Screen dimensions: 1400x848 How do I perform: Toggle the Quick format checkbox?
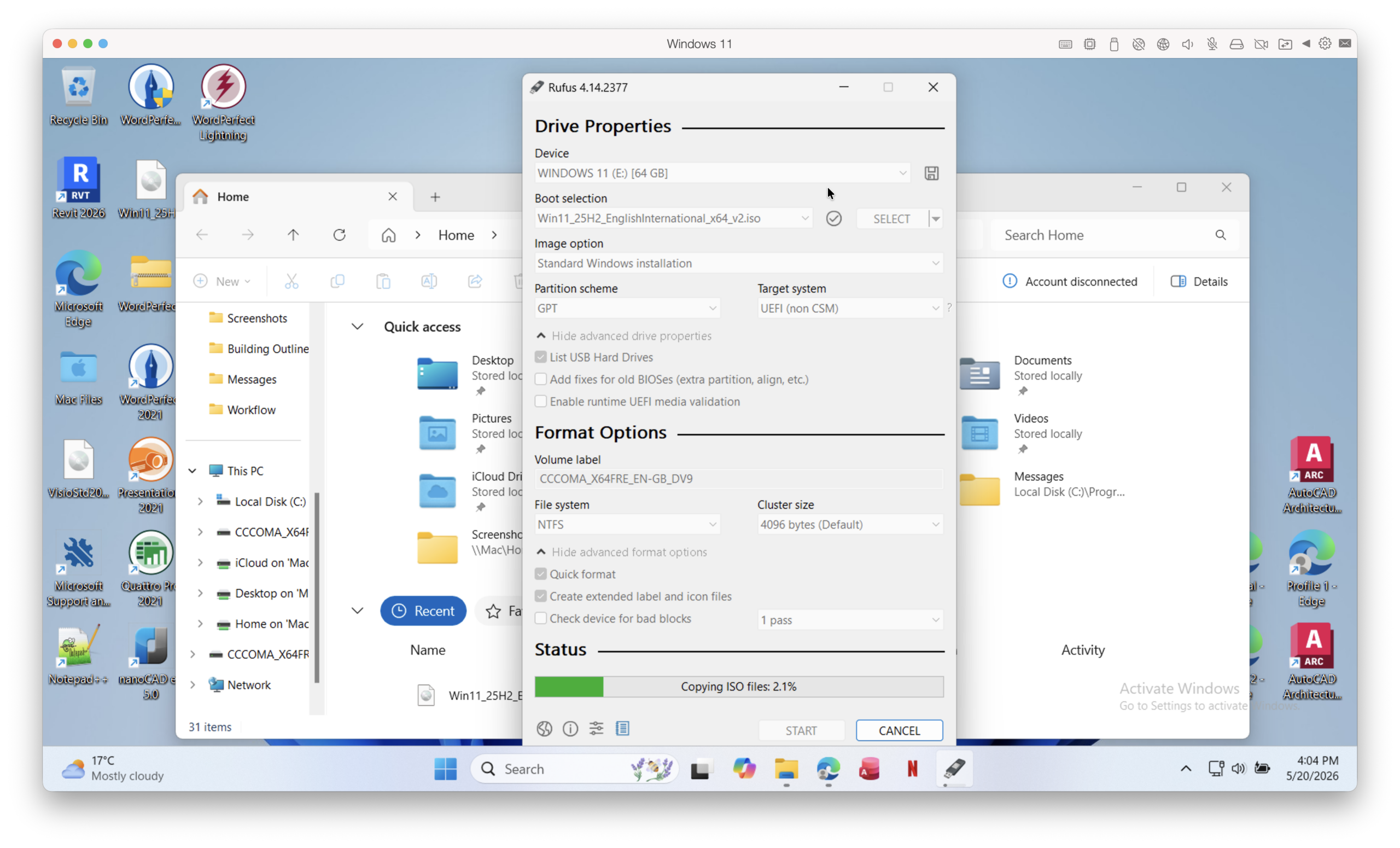pos(540,574)
